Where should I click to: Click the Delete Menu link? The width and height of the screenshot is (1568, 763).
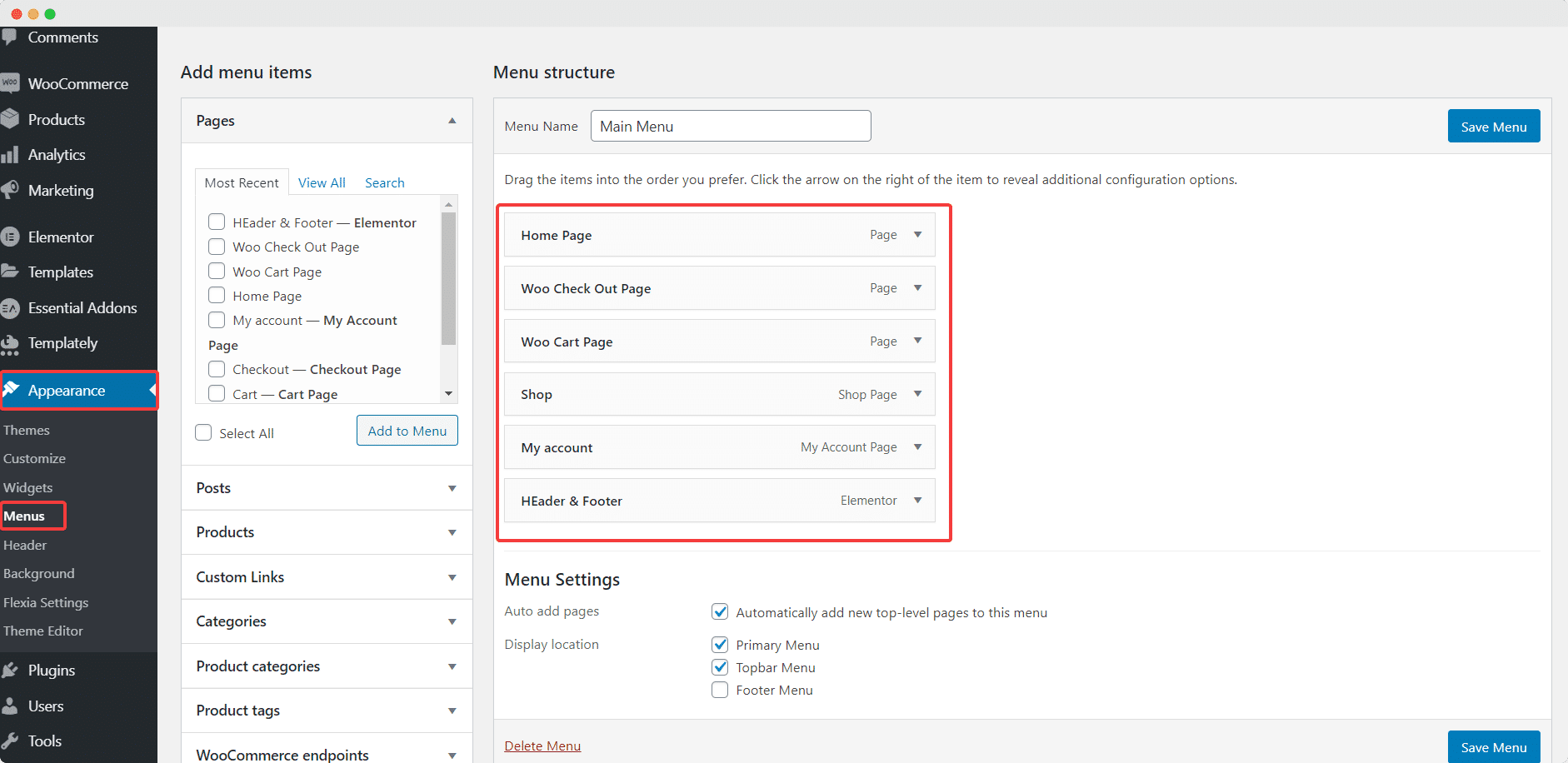[542, 746]
